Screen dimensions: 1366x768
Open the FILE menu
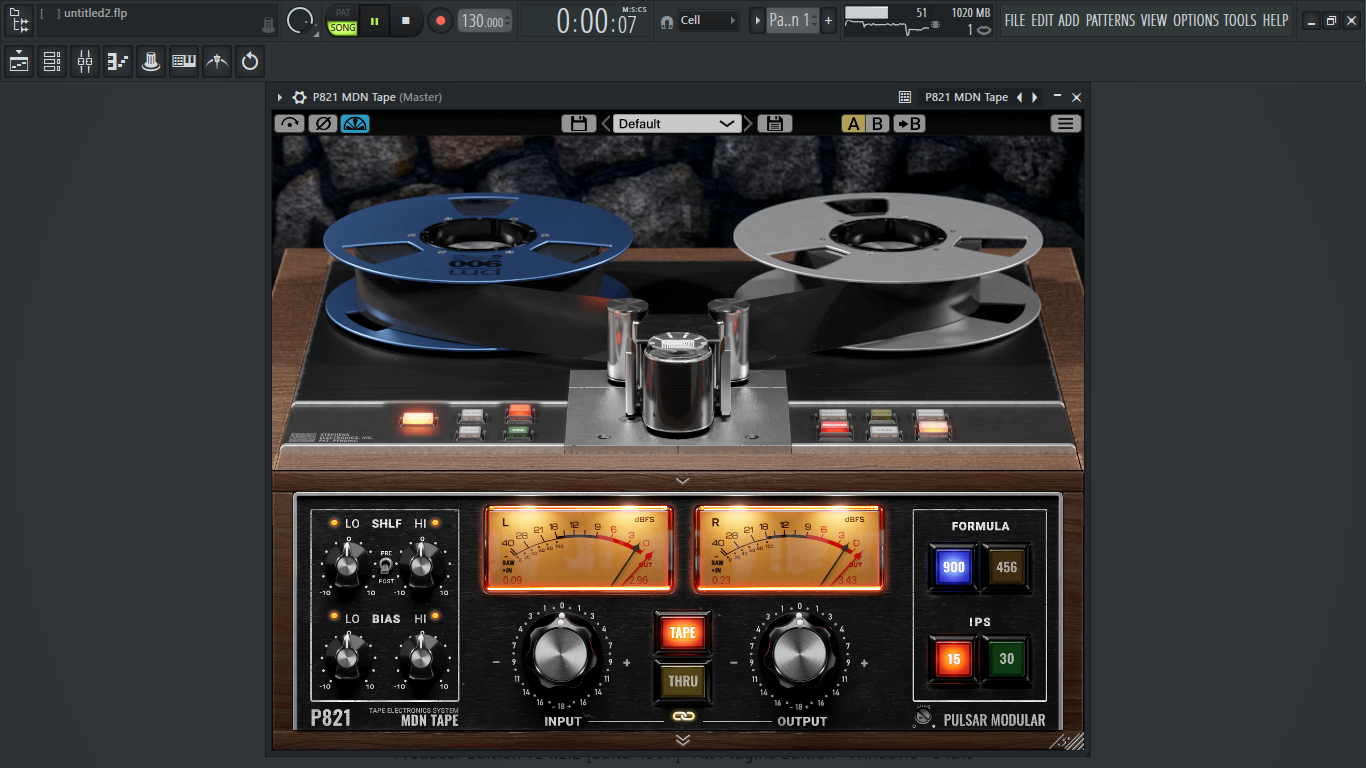[1015, 20]
